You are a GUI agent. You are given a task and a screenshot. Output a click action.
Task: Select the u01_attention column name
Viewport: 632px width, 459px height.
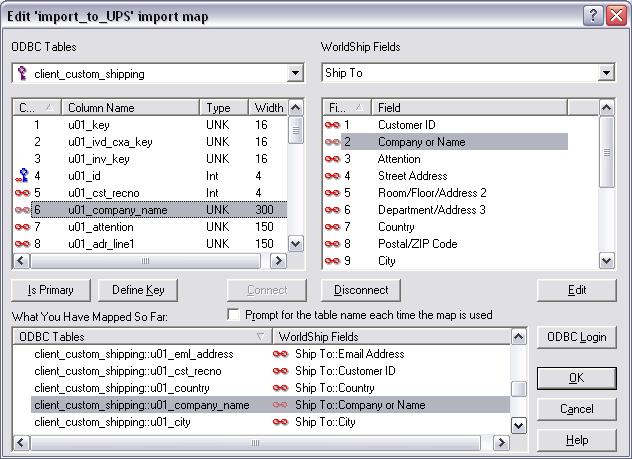point(101,227)
